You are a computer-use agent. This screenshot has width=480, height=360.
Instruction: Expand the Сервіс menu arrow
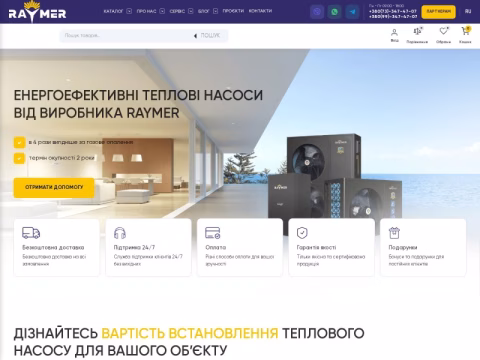pos(191,11)
